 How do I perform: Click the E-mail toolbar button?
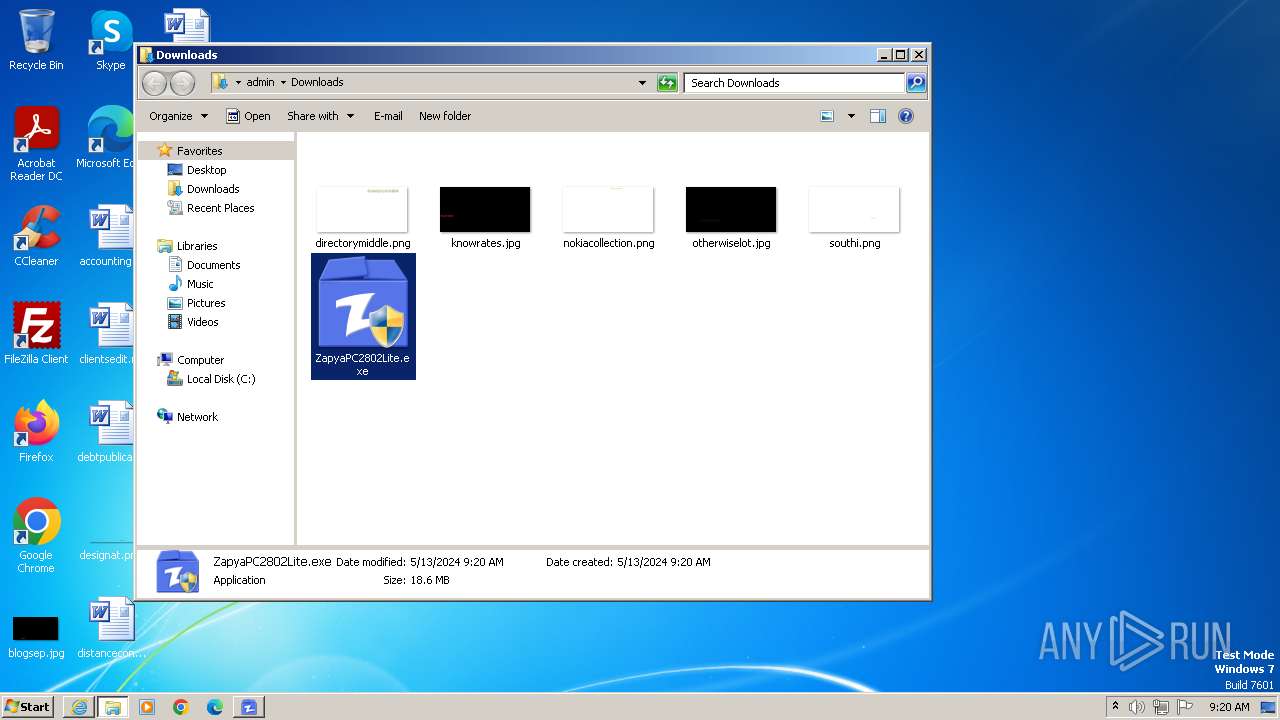[388, 116]
